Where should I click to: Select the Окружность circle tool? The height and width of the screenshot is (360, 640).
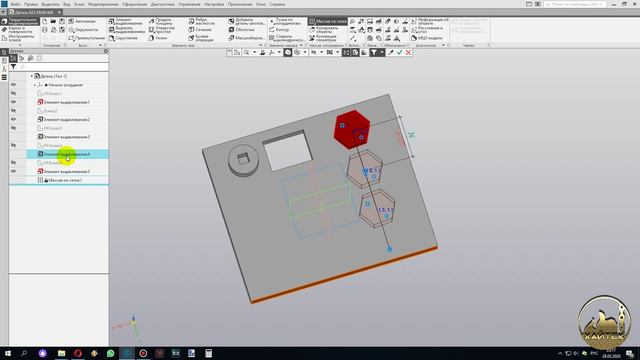point(83,30)
